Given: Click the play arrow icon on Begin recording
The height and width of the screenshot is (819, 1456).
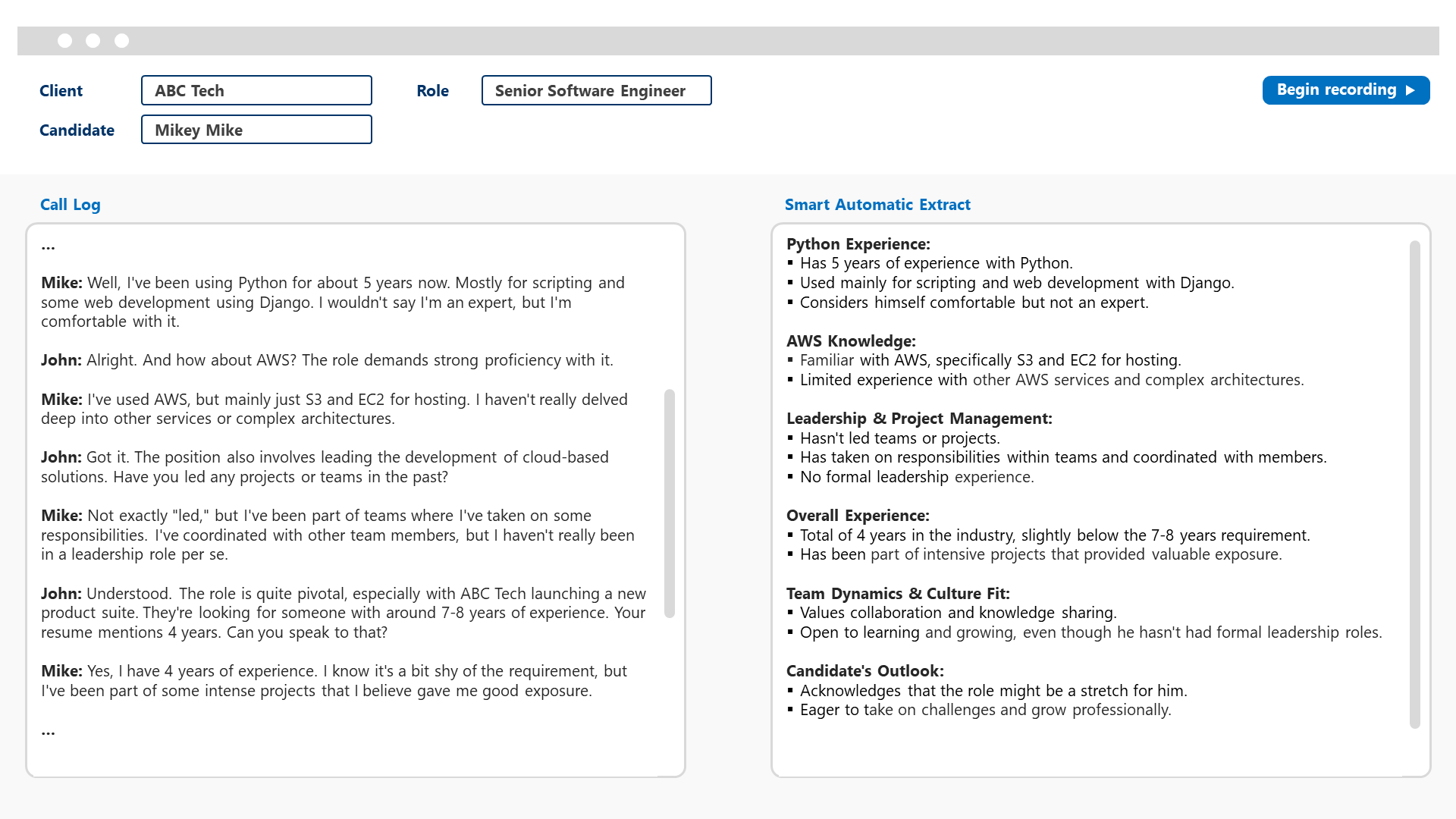Looking at the screenshot, I should point(1410,90).
